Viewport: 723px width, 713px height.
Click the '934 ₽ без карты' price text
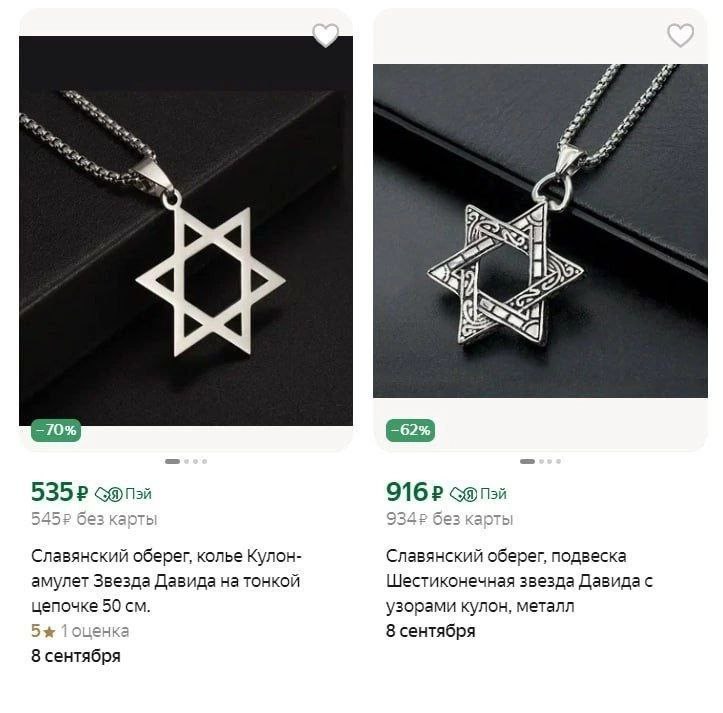[x=450, y=519]
